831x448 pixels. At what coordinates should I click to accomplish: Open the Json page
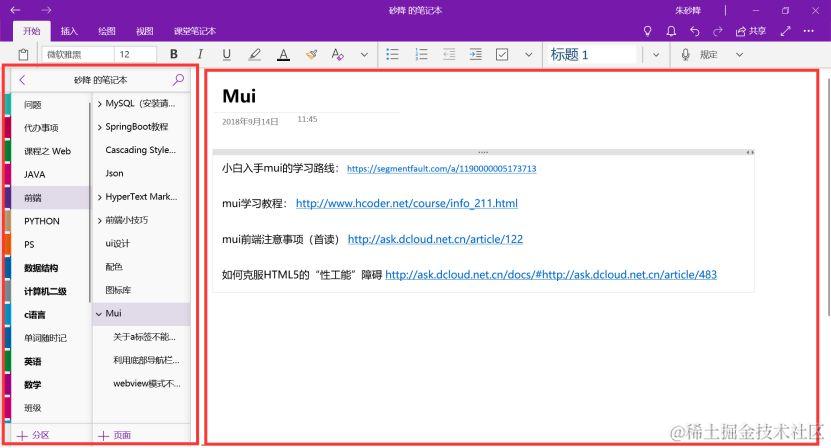click(142, 173)
